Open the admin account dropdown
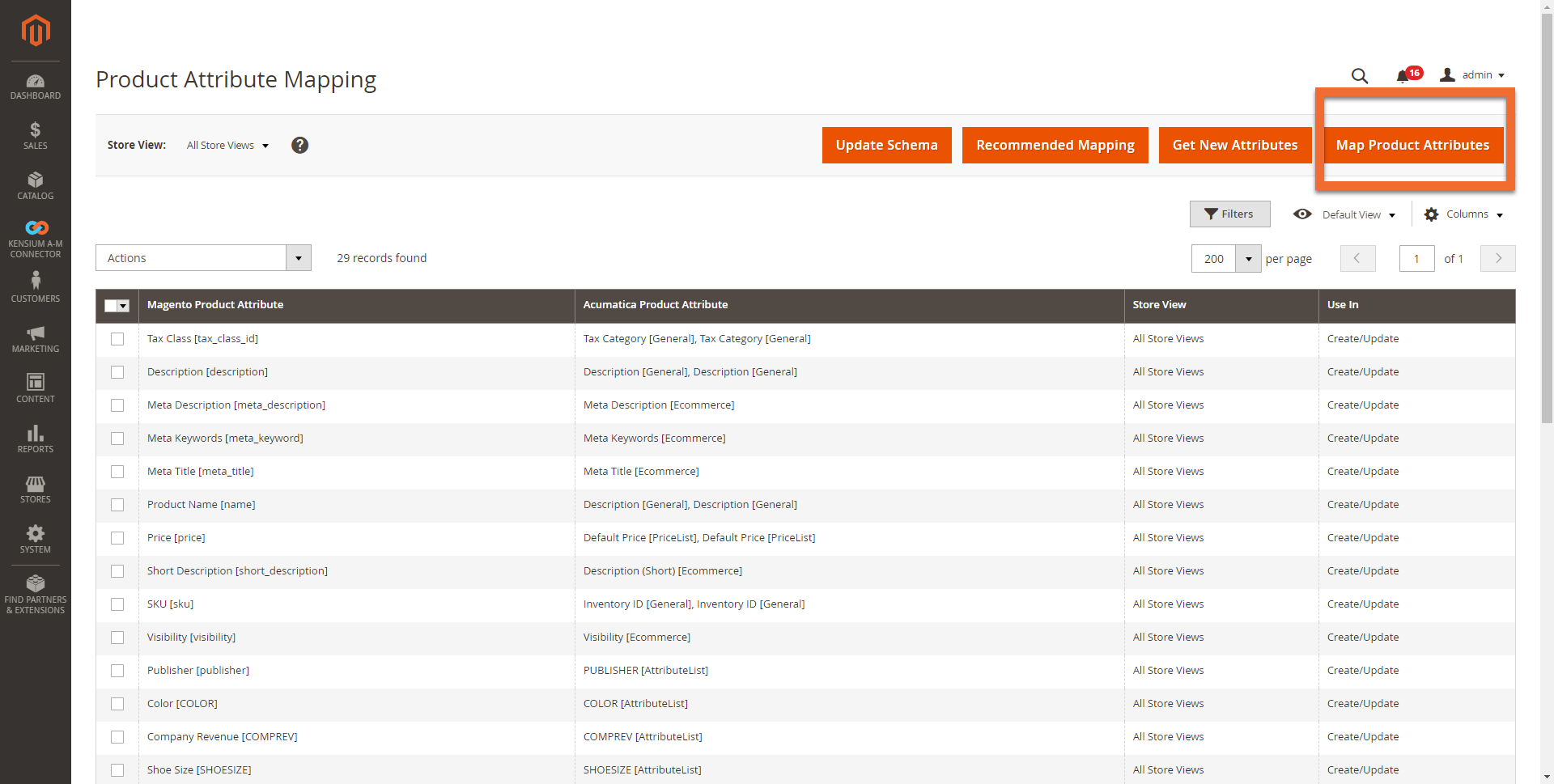This screenshot has height=784, width=1554. 1472,75
